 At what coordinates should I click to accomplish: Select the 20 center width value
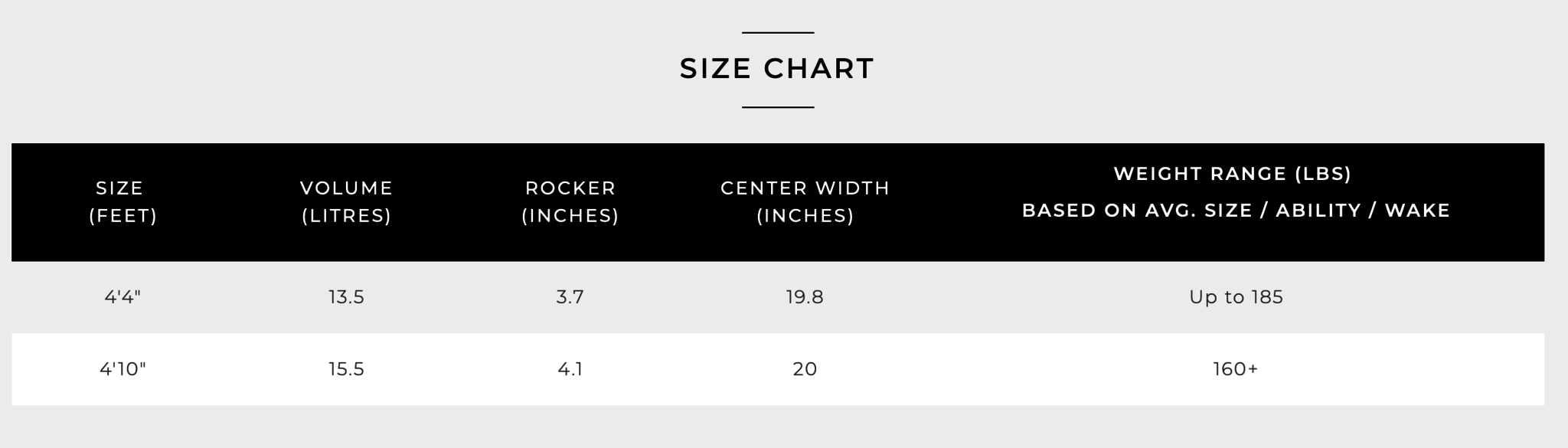805,369
